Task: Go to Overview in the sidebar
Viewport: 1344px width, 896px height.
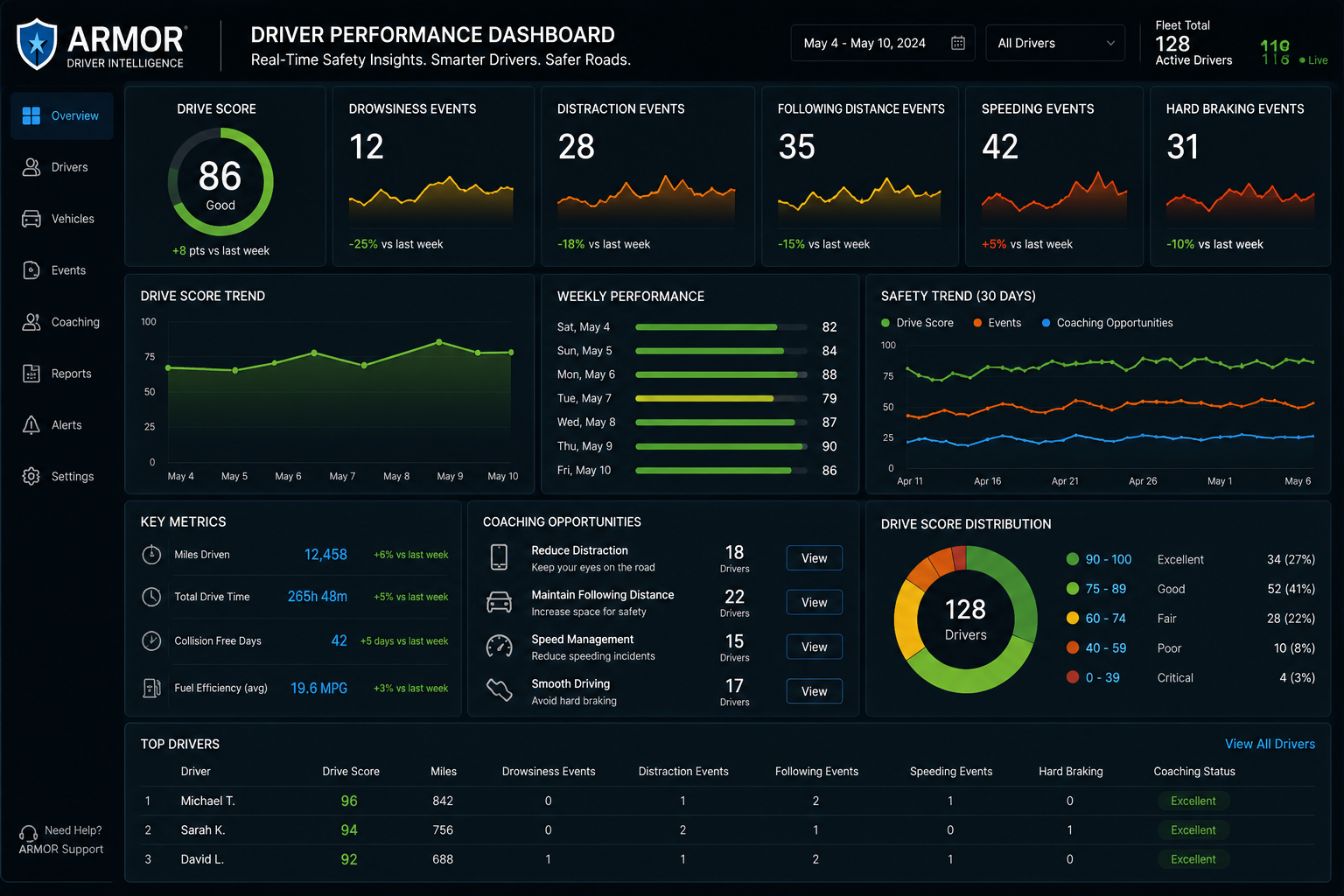Action: [62, 115]
